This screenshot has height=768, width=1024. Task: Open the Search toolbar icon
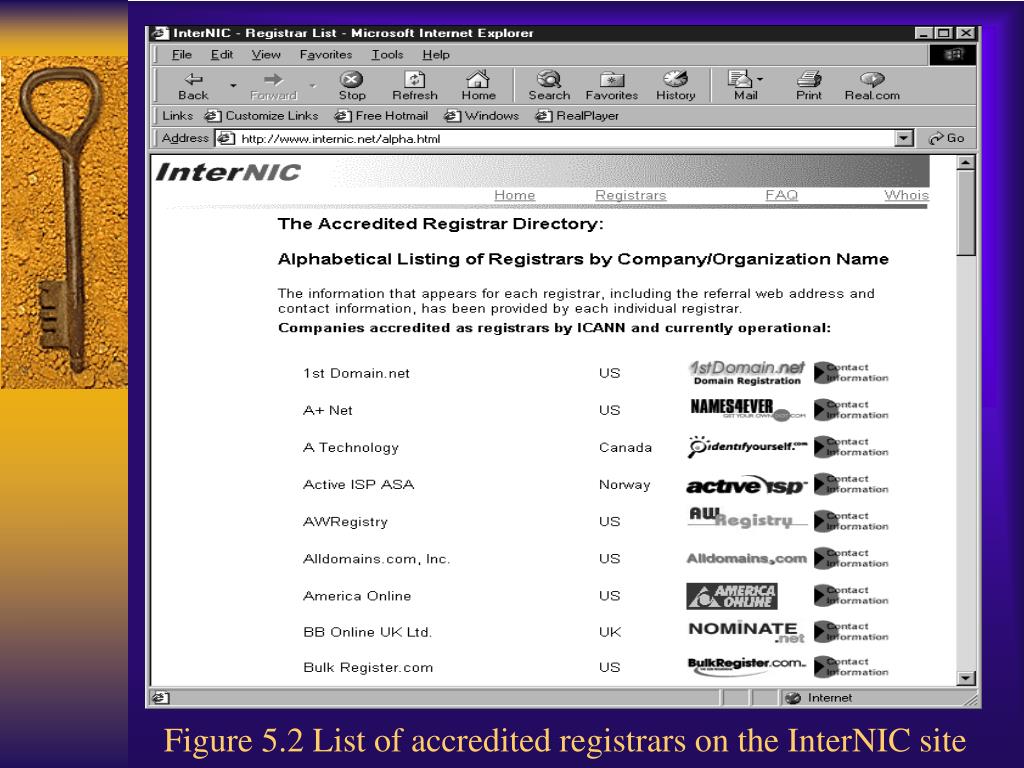[549, 86]
